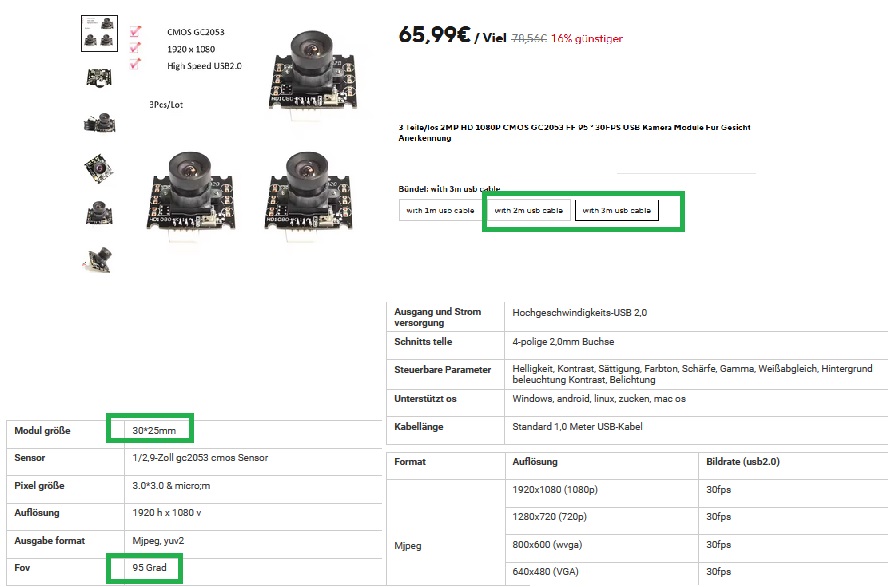Click the '16% günstiger' discount text
Viewport: 895px width, 587px height.
point(587,38)
